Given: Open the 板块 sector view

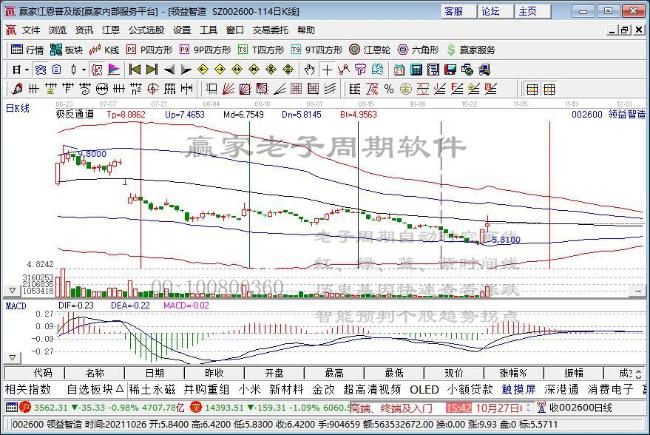Looking at the screenshot, I should pos(66,50).
